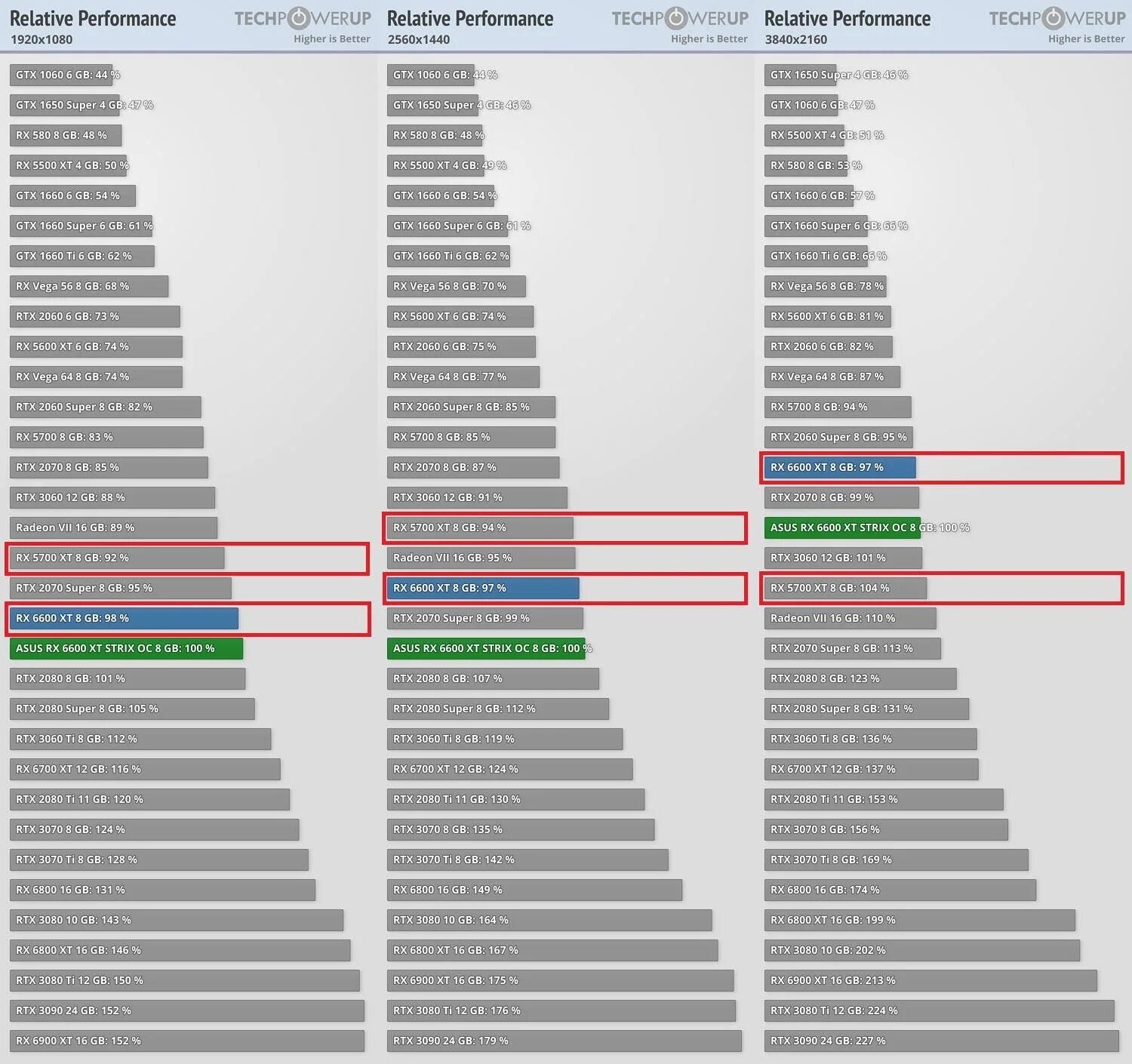The width and height of the screenshot is (1132, 1064).
Task: Click GTX 1660 Super 6 GB: 66 % bar
Action: pyautogui.click(x=816, y=226)
